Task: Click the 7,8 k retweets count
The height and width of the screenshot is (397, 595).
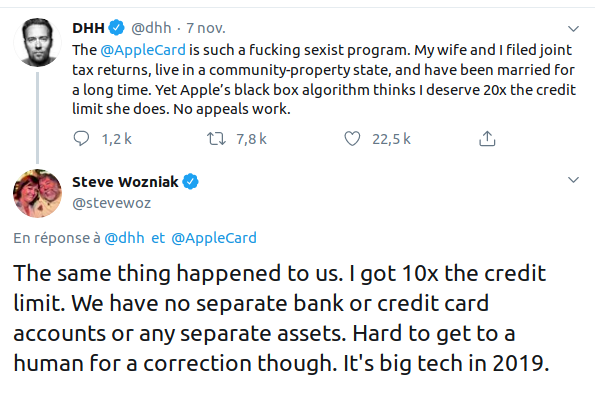Action: coord(251,139)
